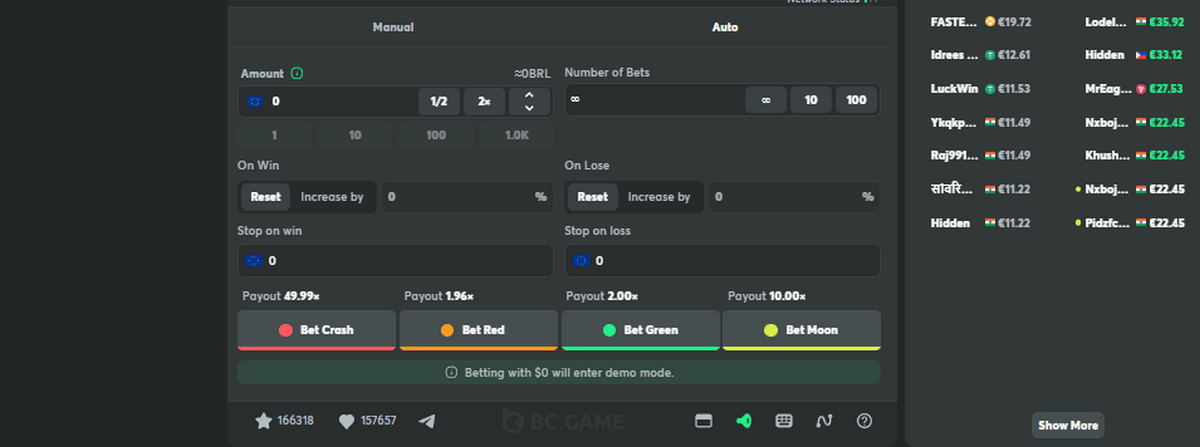Viewport: 1200px width, 447px height.
Task: Open the live stats graph icon
Action: 824,421
